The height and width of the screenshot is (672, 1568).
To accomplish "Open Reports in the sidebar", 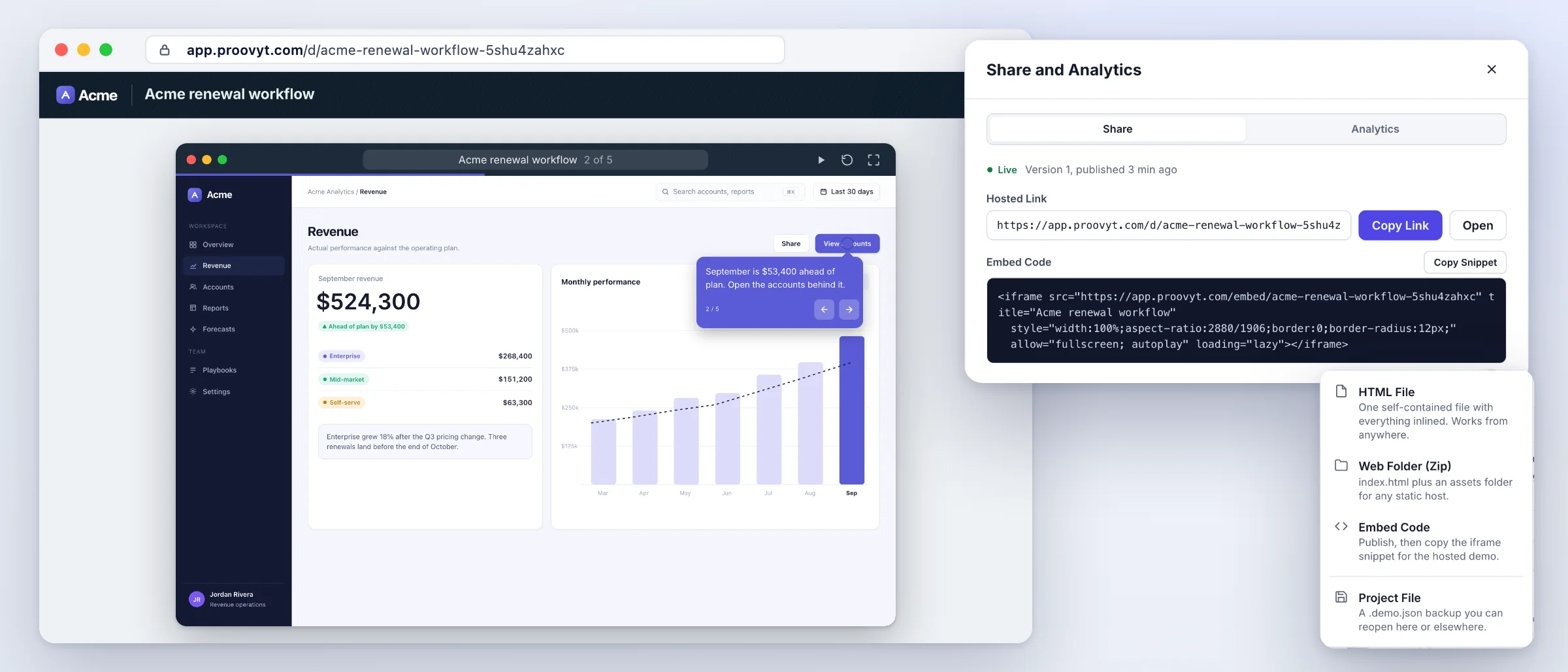I will 234,308.
